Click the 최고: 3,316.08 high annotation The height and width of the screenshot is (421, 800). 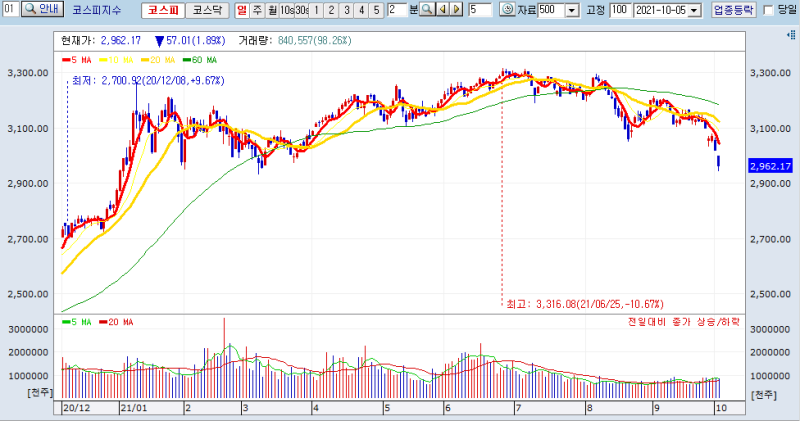[x=585, y=305]
